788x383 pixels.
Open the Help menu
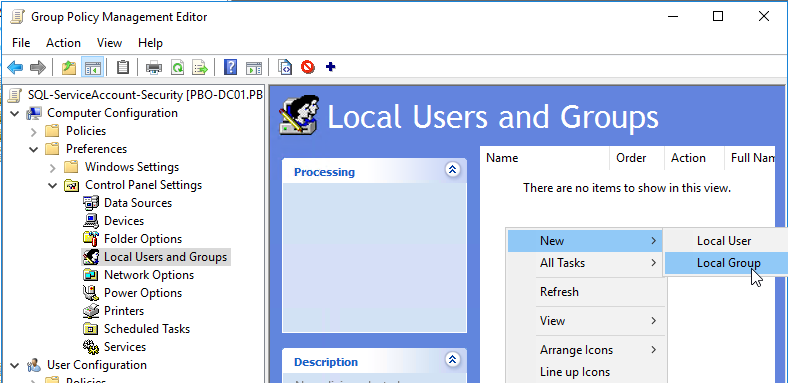point(150,43)
